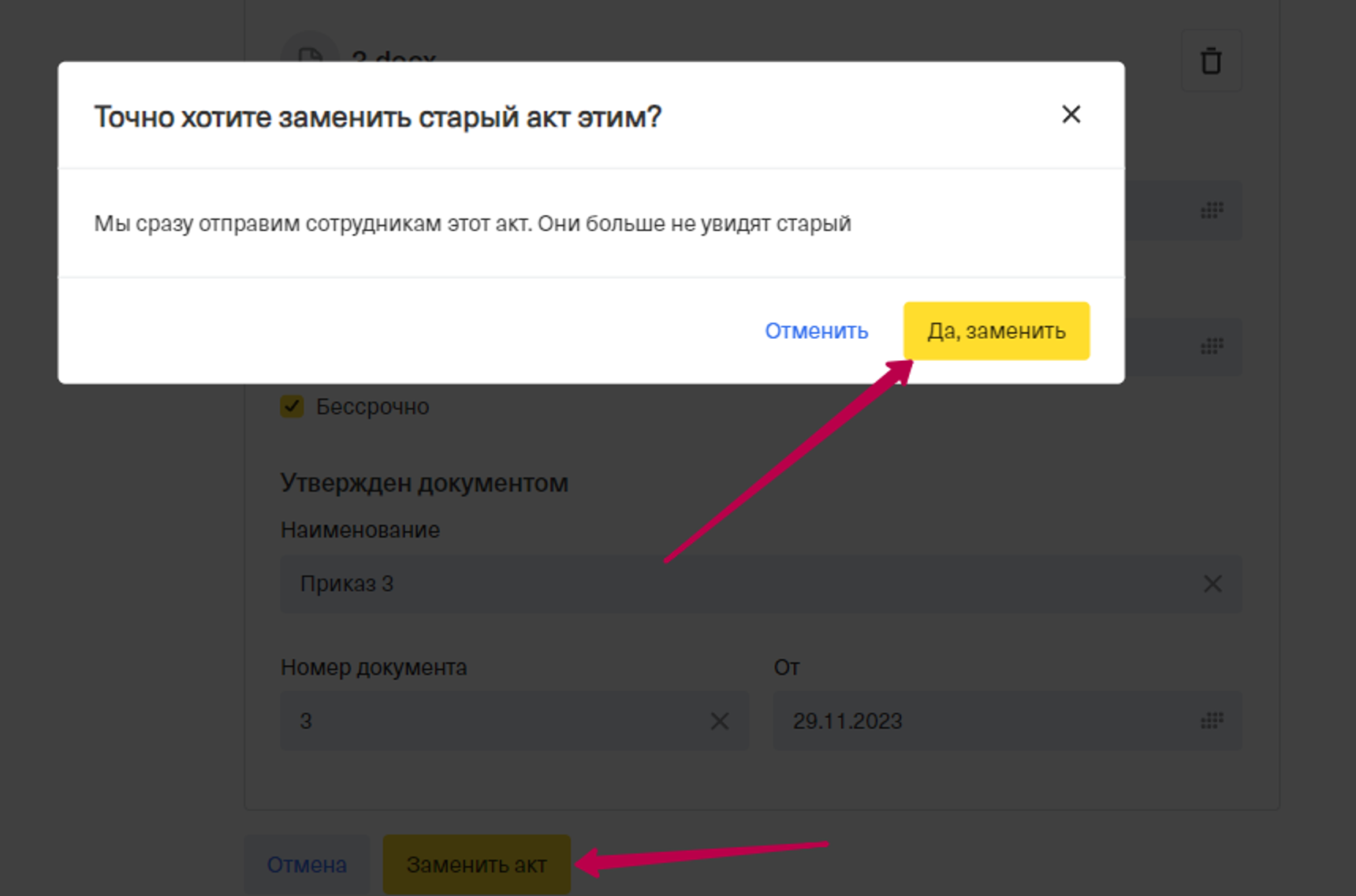Click the dialog message about sending the act
The height and width of the screenshot is (896, 1356).
click(472, 224)
